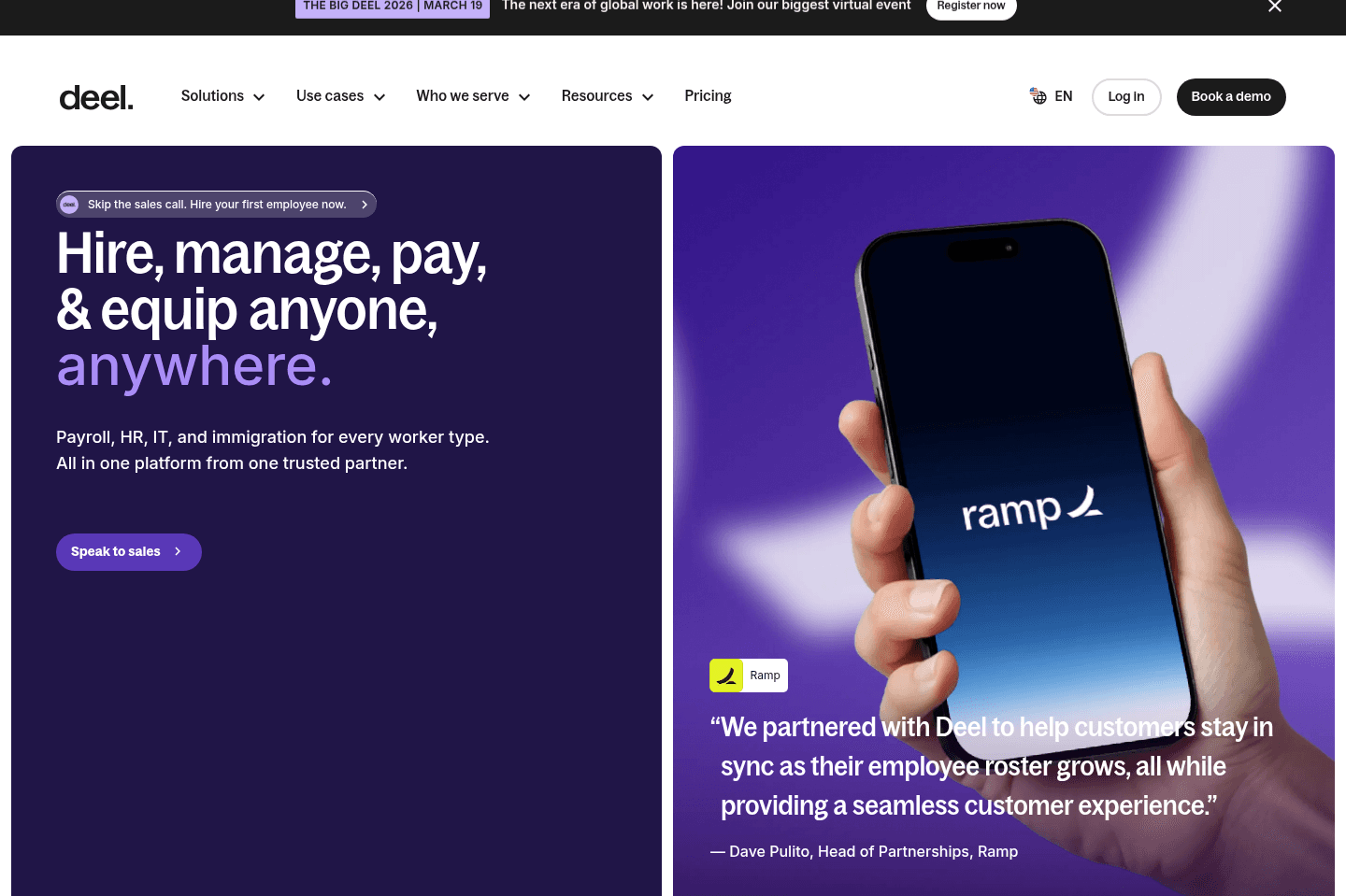Click The Big Deel 2026 banner tag
The image size is (1346, 896).
(393, 7)
